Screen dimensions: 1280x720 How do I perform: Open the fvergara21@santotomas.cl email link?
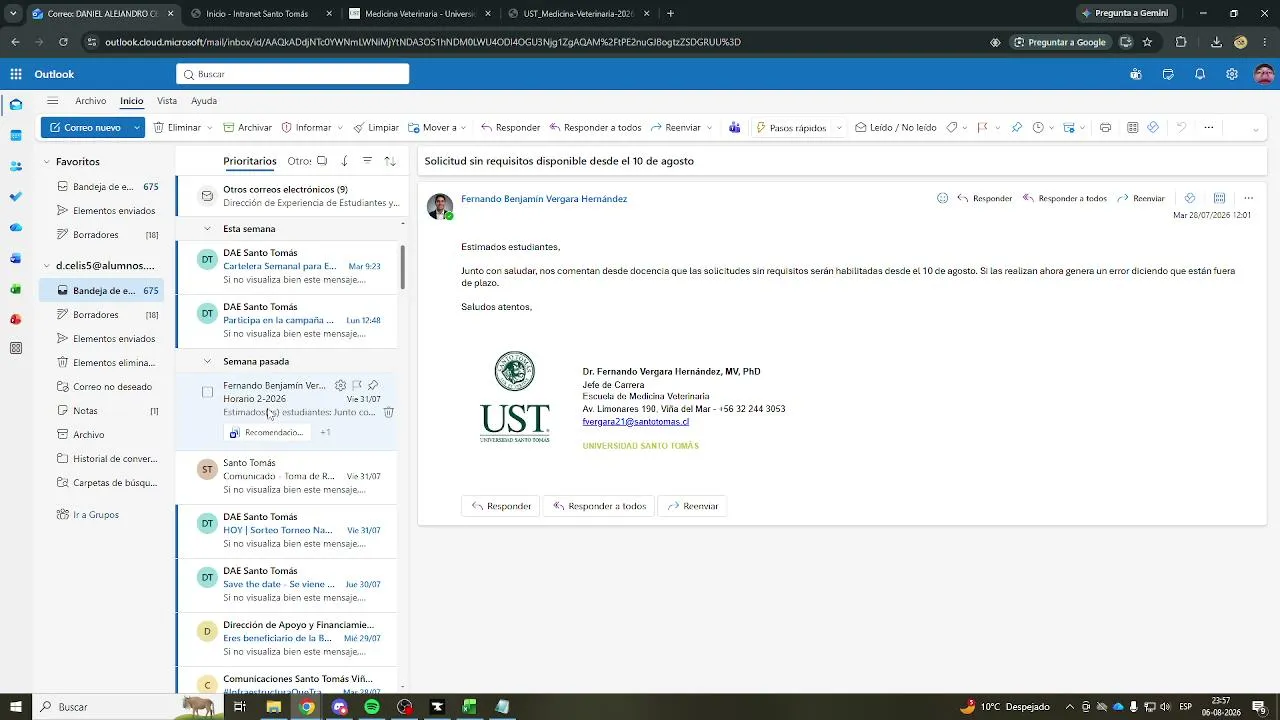click(636, 422)
